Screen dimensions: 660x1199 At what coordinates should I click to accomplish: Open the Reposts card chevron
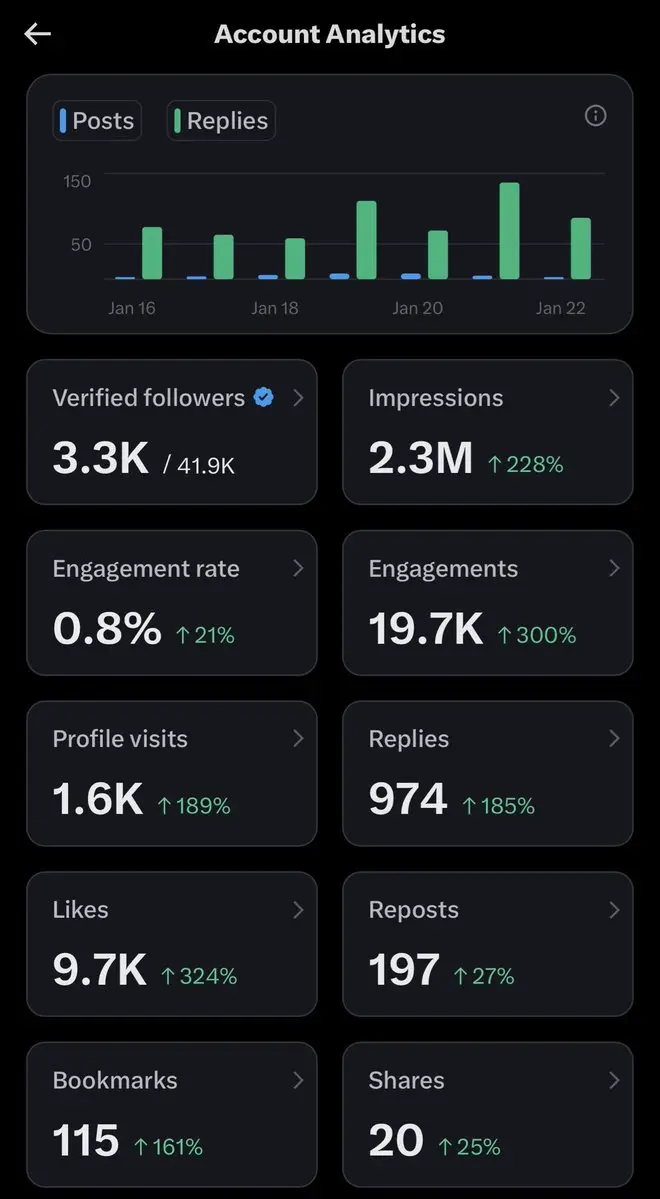pos(613,909)
